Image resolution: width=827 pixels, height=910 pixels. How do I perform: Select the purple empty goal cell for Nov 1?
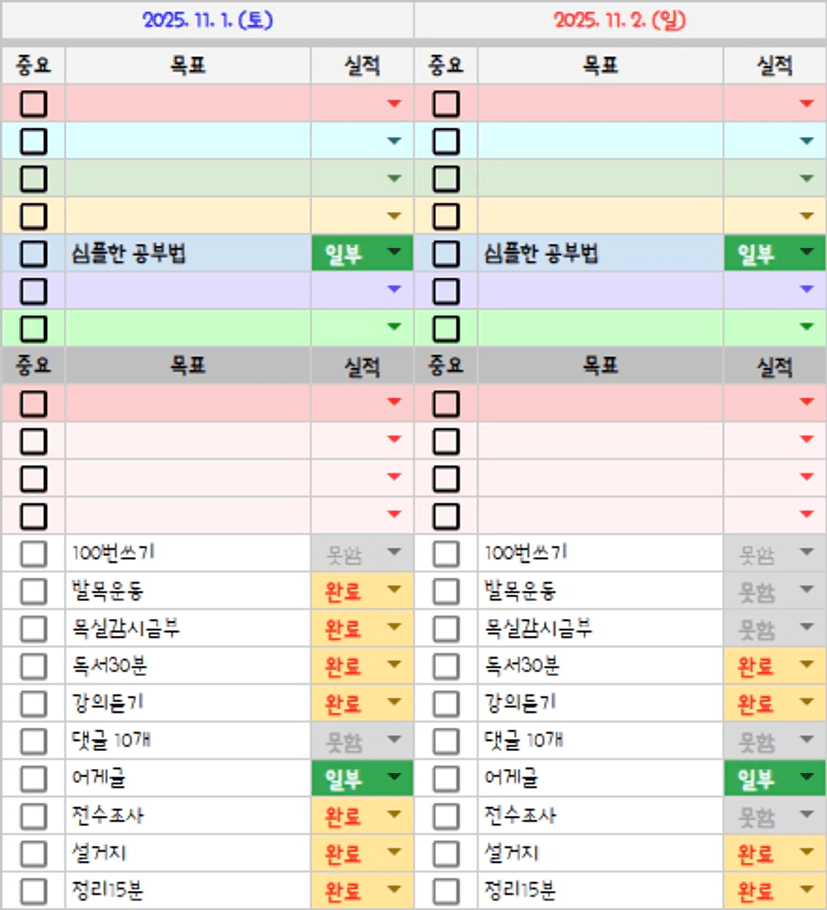click(x=188, y=291)
